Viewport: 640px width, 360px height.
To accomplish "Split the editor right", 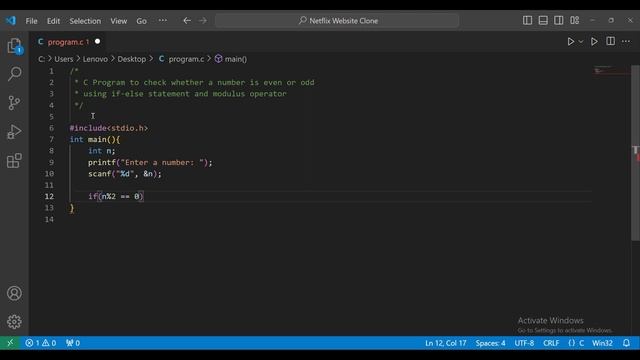I will point(610,41).
